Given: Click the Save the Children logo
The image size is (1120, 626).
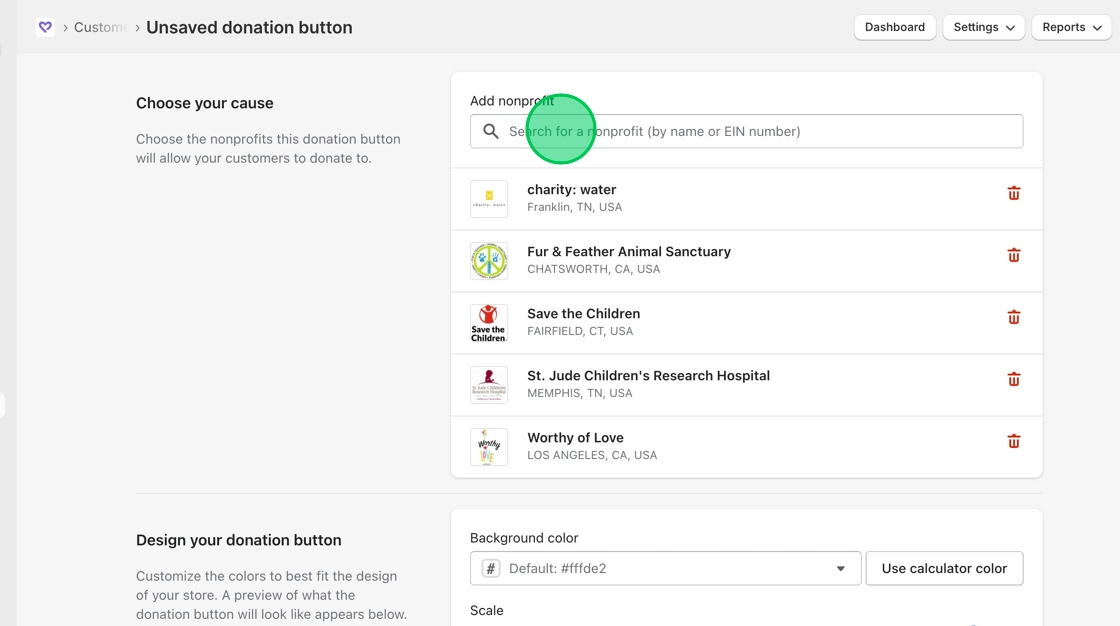Looking at the screenshot, I should click(x=489, y=323).
